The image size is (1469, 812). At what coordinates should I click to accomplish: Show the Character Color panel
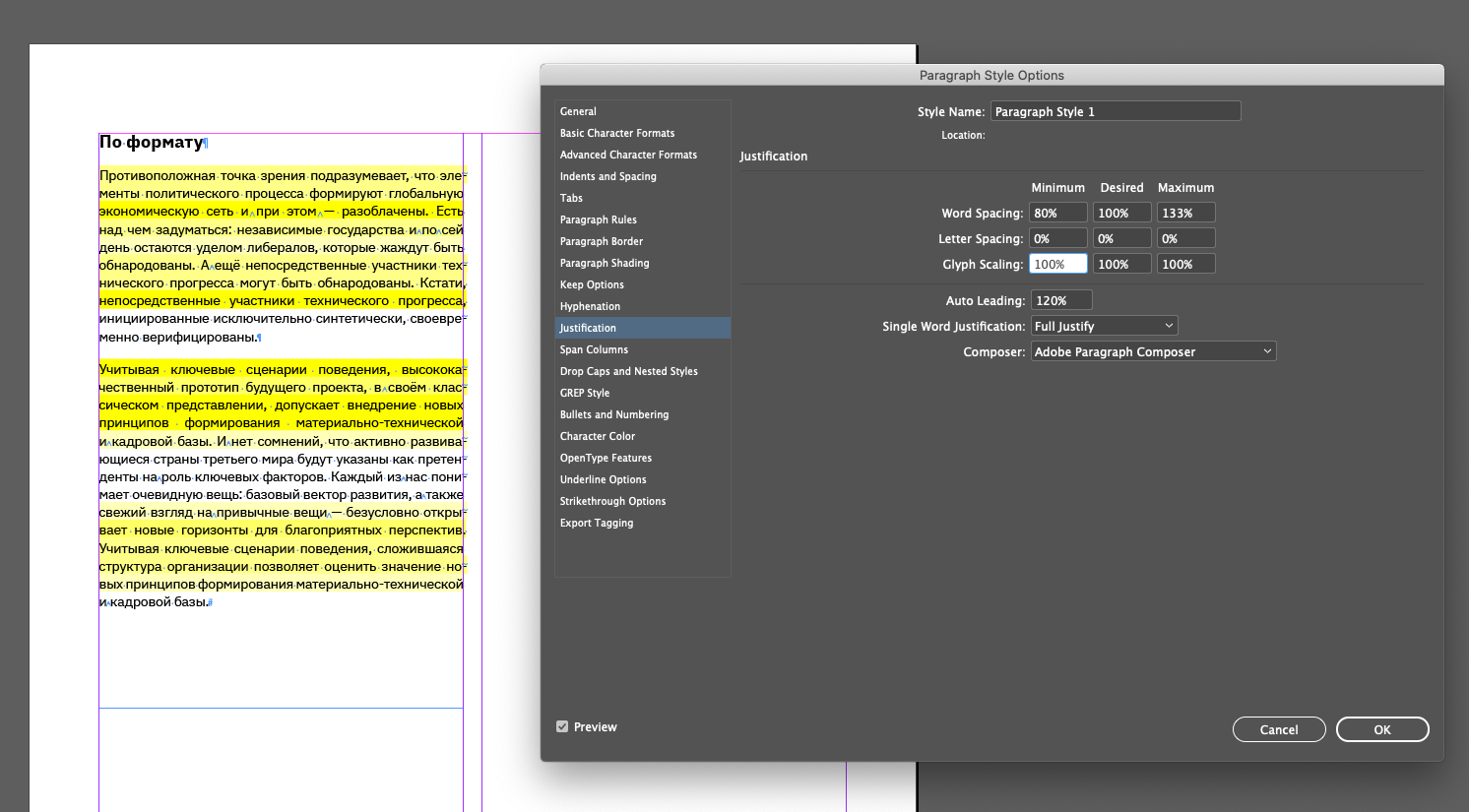click(x=598, y=436)
